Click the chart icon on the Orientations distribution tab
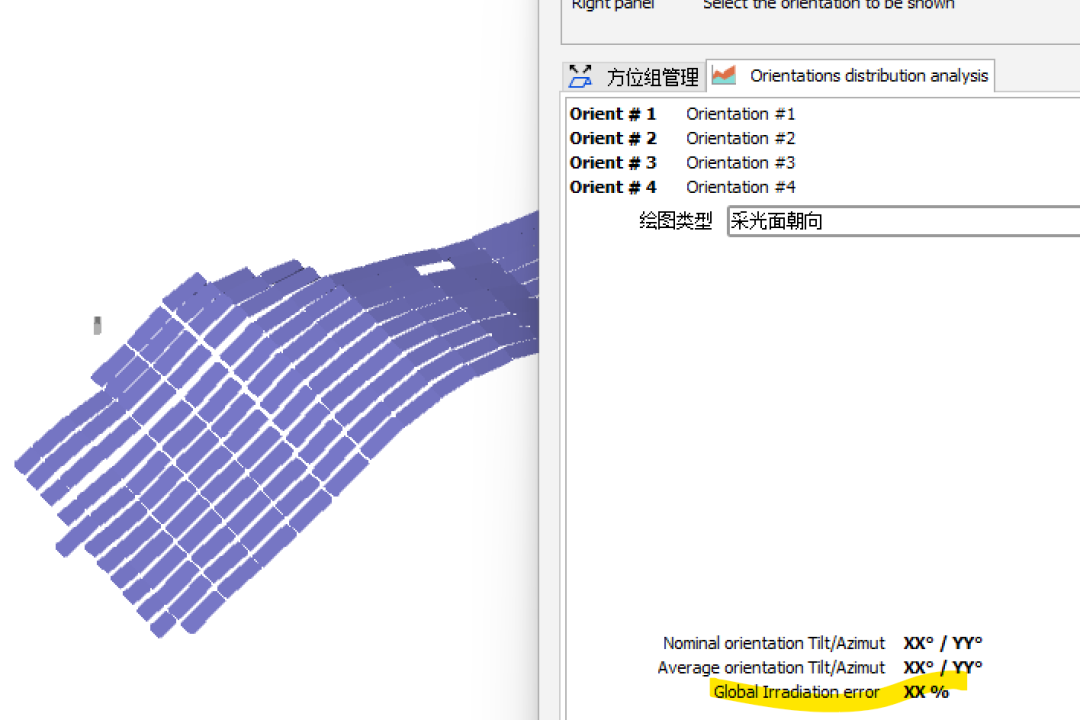 tap(723, 76)
